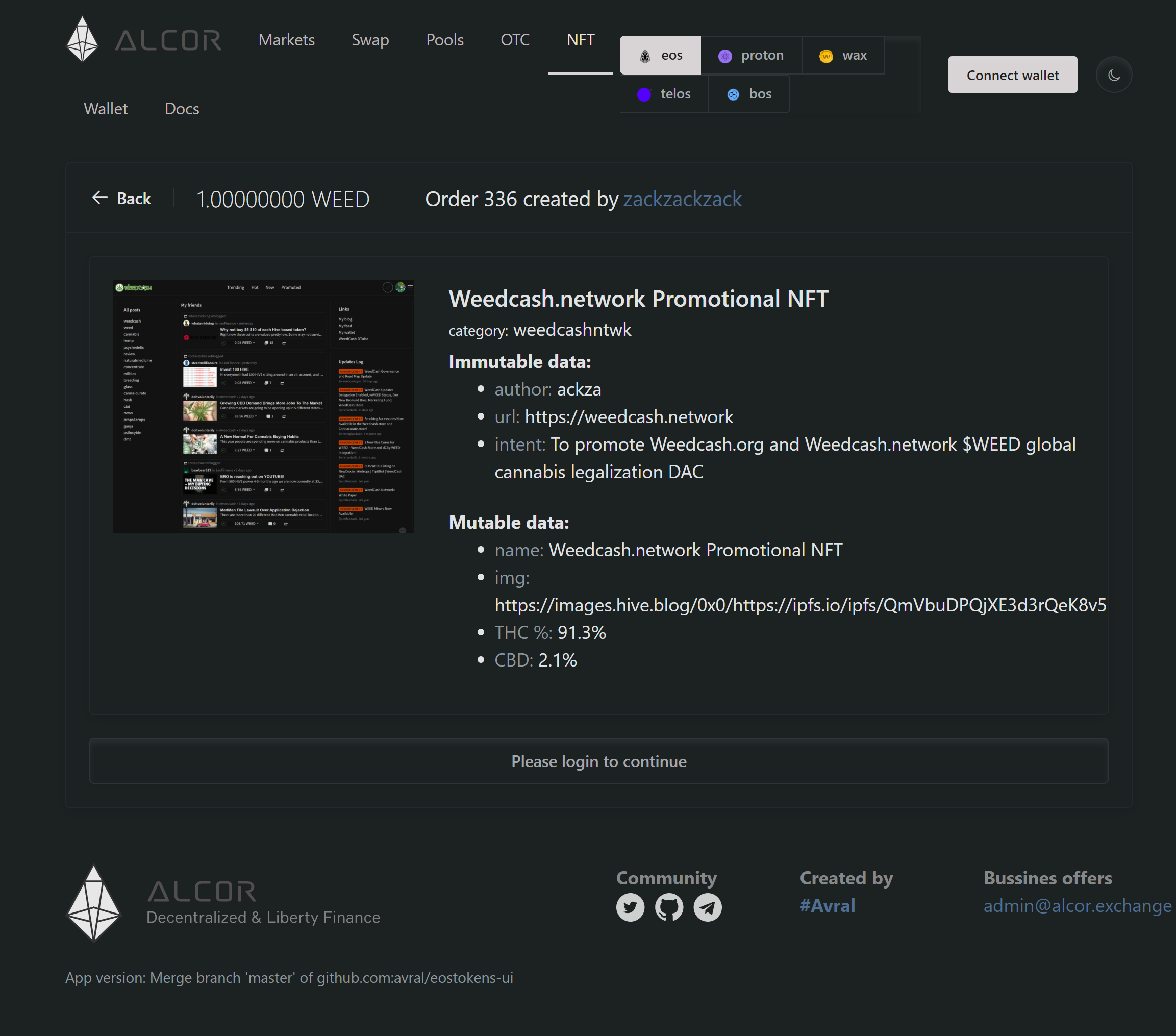Viewport: 1176px width, 1036px height.
Task: Click the Mutable data heading
Action: [x=509, y=522]
